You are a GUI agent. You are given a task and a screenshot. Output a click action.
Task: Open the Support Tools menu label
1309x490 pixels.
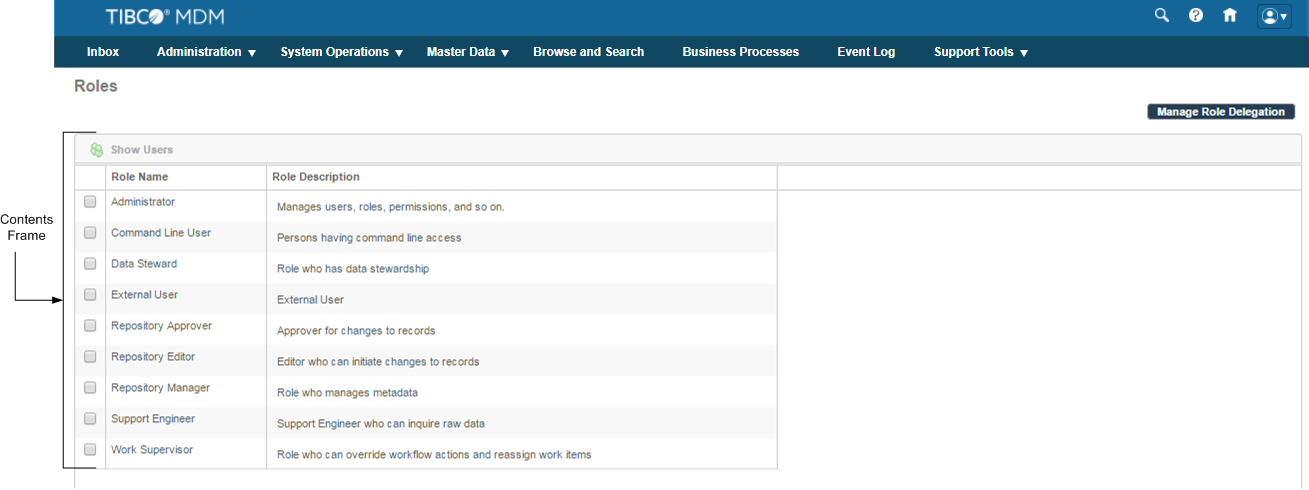[974, 52]
